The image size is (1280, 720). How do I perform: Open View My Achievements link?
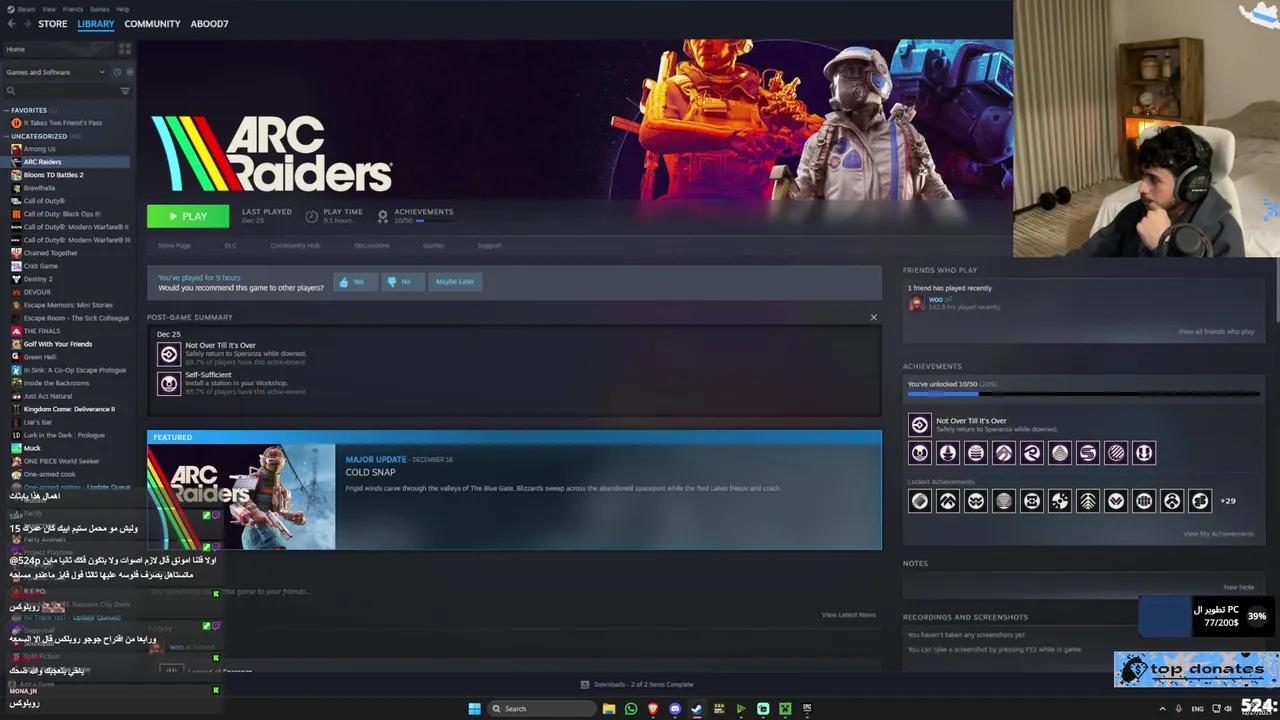pos(1218,534)
